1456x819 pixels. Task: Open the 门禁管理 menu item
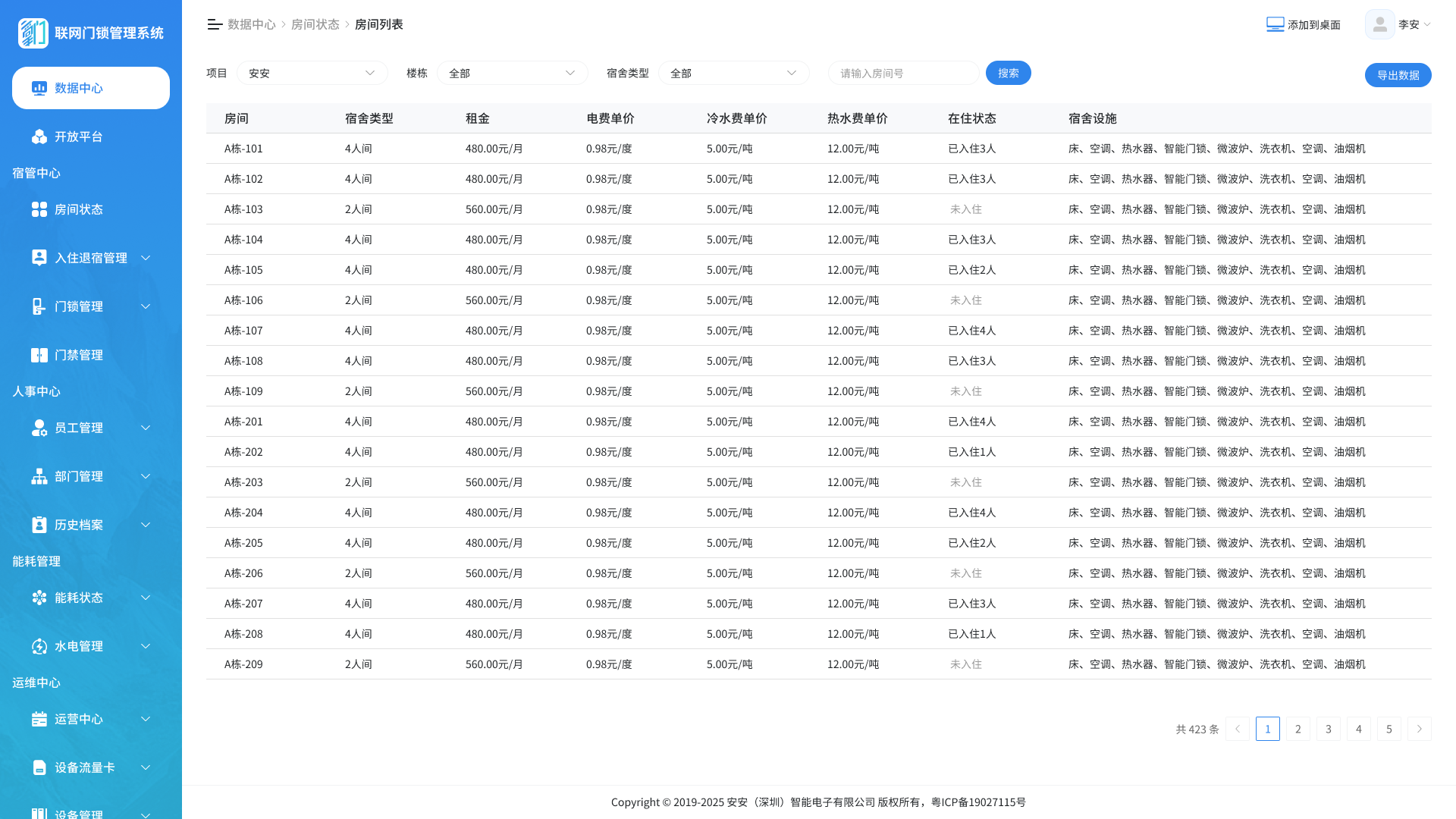point(91,355)
